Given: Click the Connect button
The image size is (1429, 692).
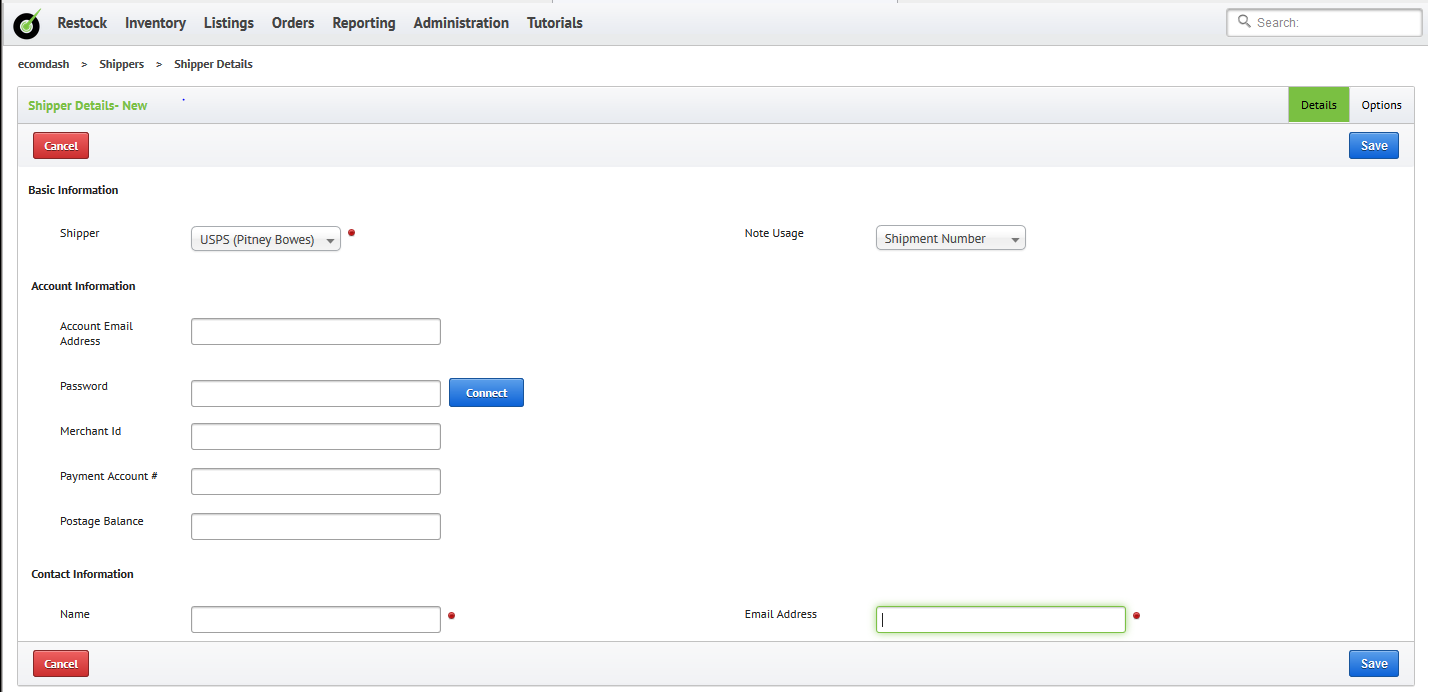Looking at the screenshot, I should pos(487,393).
